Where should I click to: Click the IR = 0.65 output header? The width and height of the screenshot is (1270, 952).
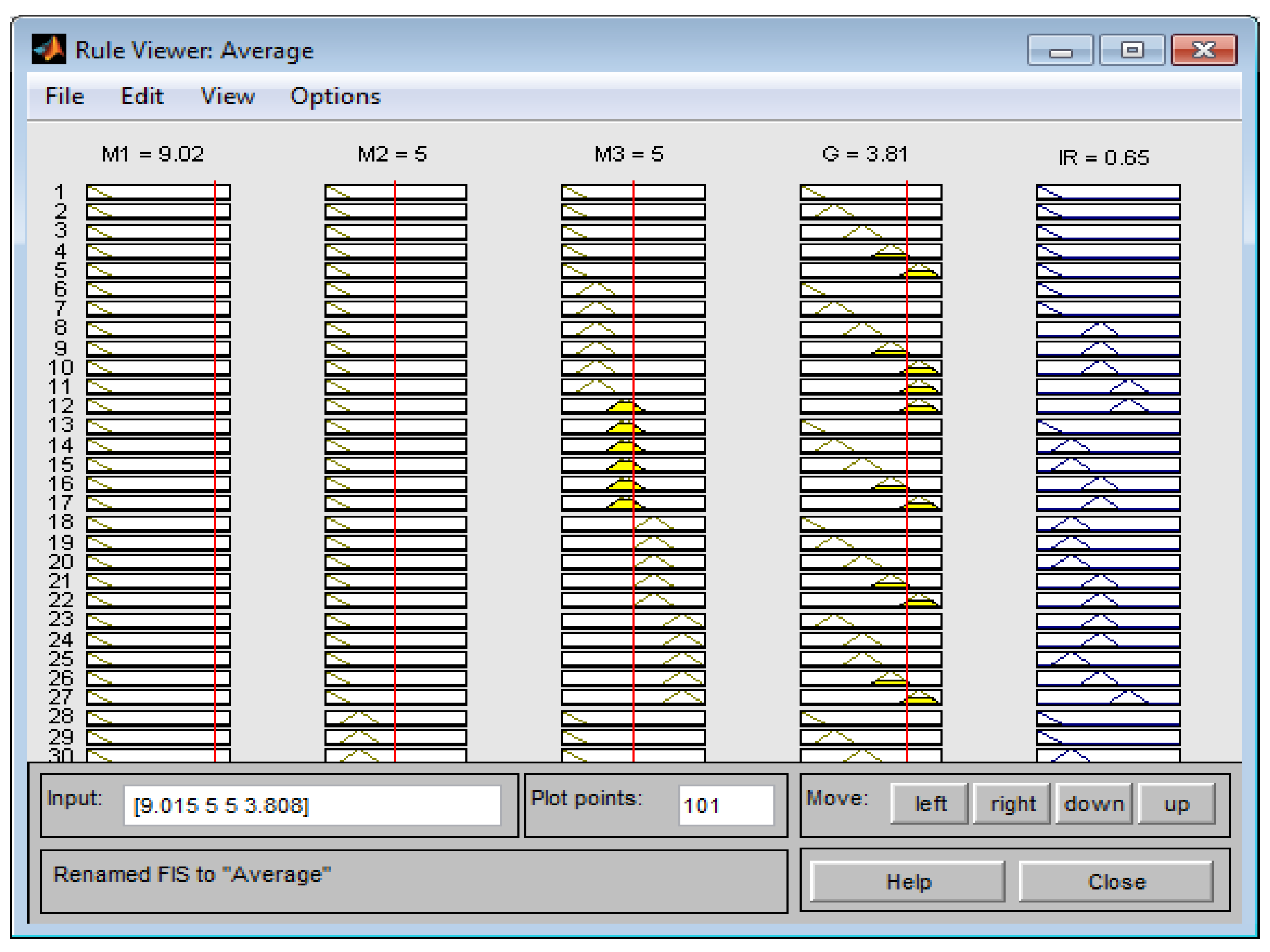pos(1103,157)
